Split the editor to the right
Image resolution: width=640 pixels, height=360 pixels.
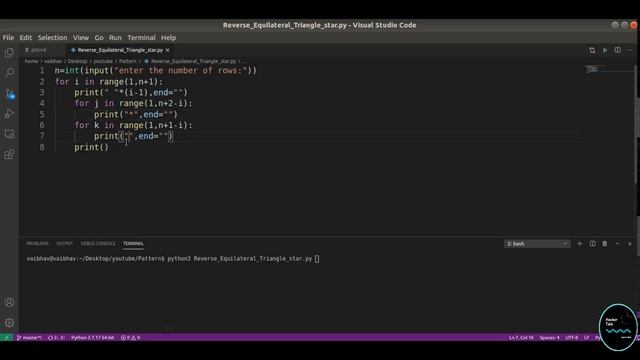618,50
